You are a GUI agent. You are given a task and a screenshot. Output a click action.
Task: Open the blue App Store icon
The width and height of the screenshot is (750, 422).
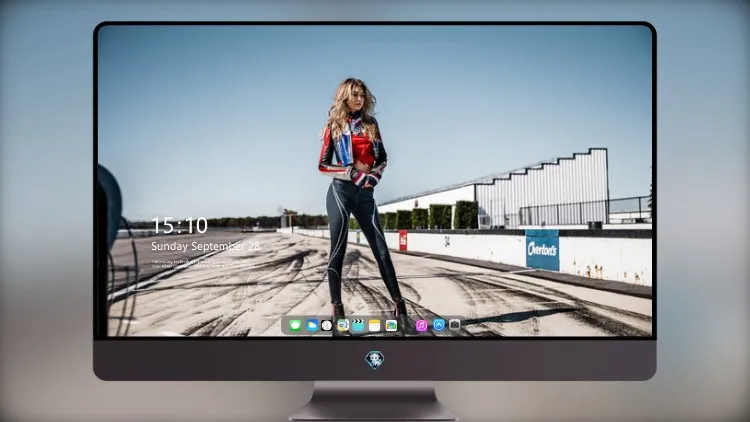pos(439,325)
